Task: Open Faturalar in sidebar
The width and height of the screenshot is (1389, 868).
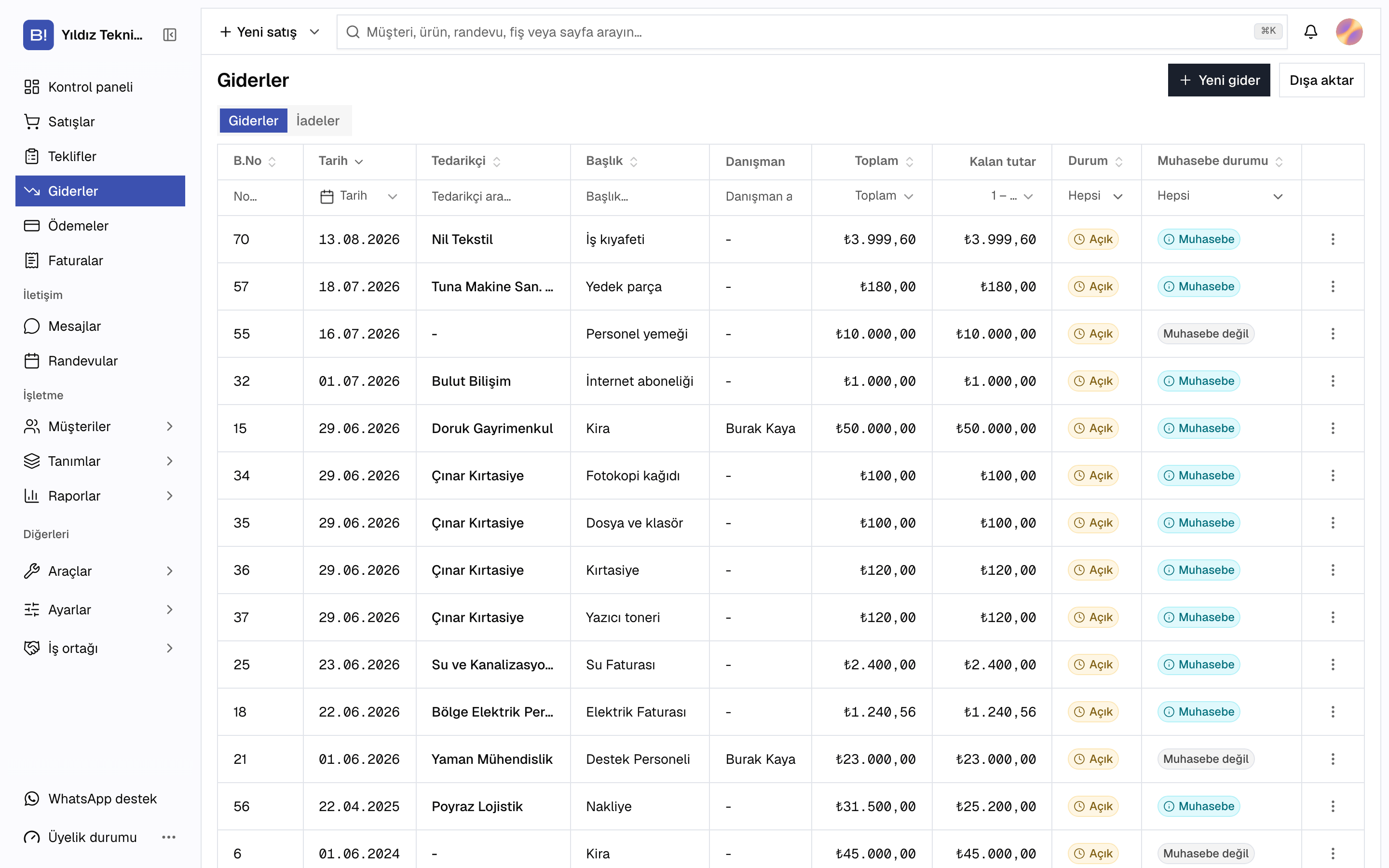Action: point(100,260)
